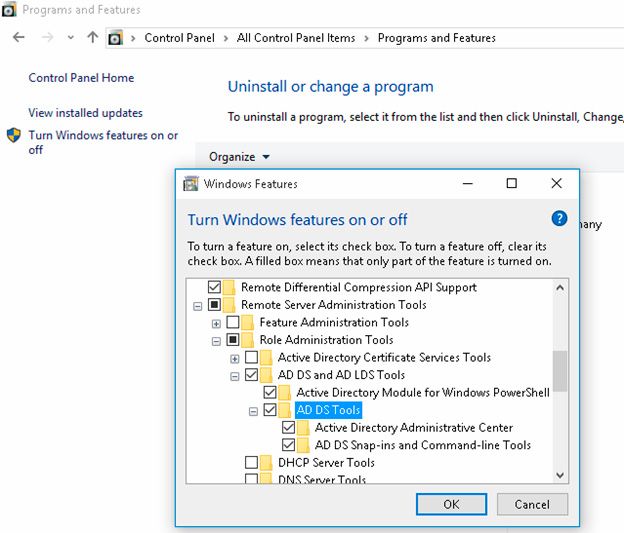
Task: Click the feature list scroll up arrow
Action: tap(560, 287)
